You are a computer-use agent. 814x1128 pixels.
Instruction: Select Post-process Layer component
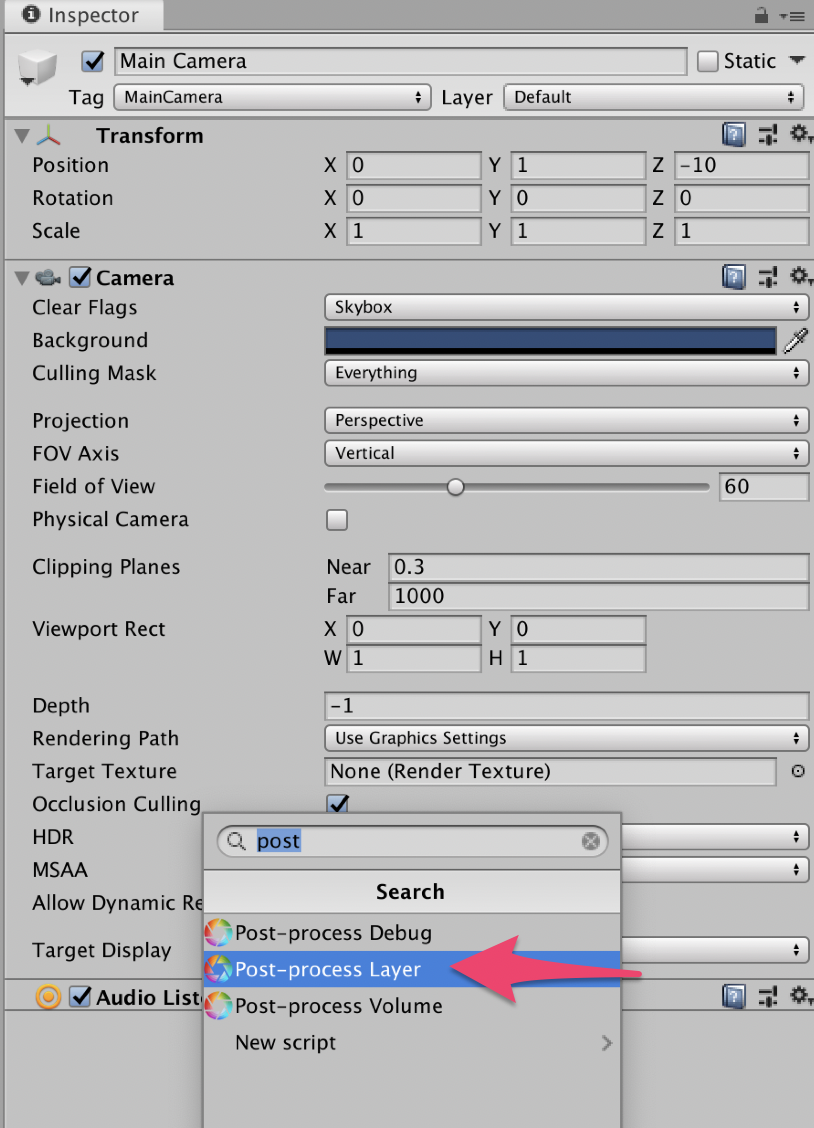click(412, 969)
